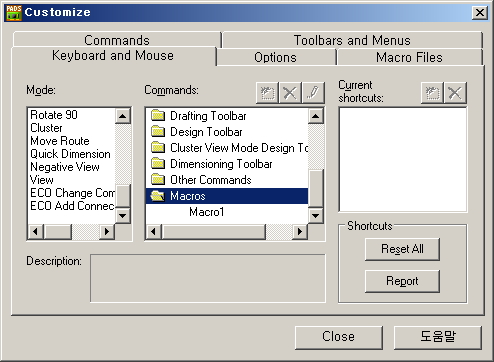Click Commands list scroll left arrow
Image resolution: width=494 pixels, height=362 pixels.
154,231
